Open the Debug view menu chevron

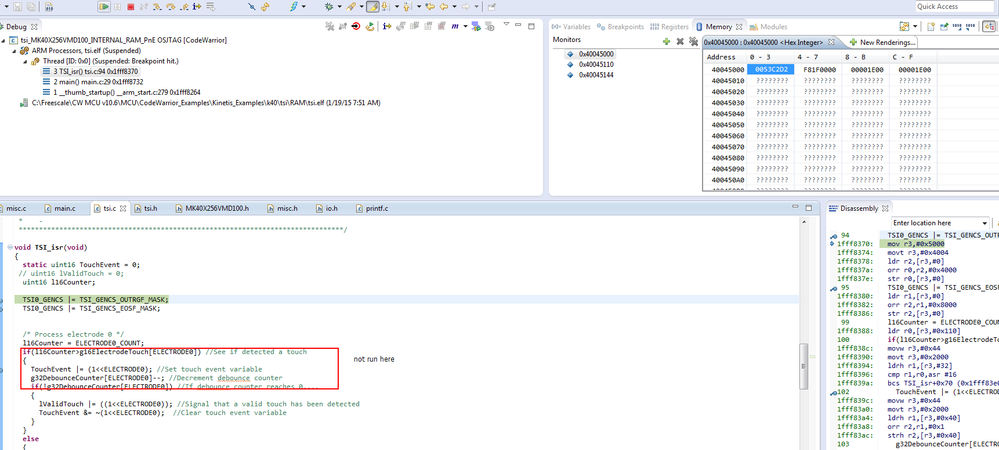[507, 24]
